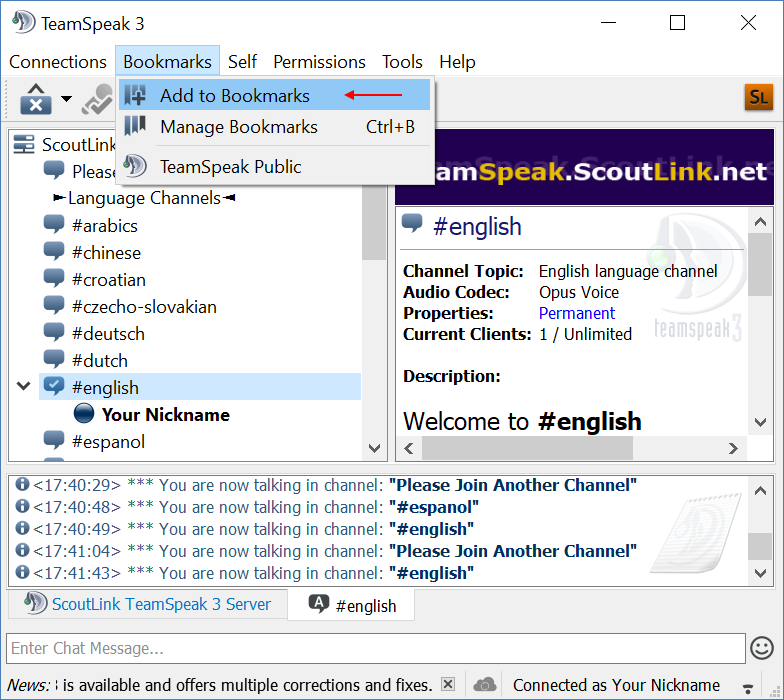Viewport: 784px width, 700px height.
Task: Click the blue client status icon beside Your Nickname
Action: pos(84,414)
